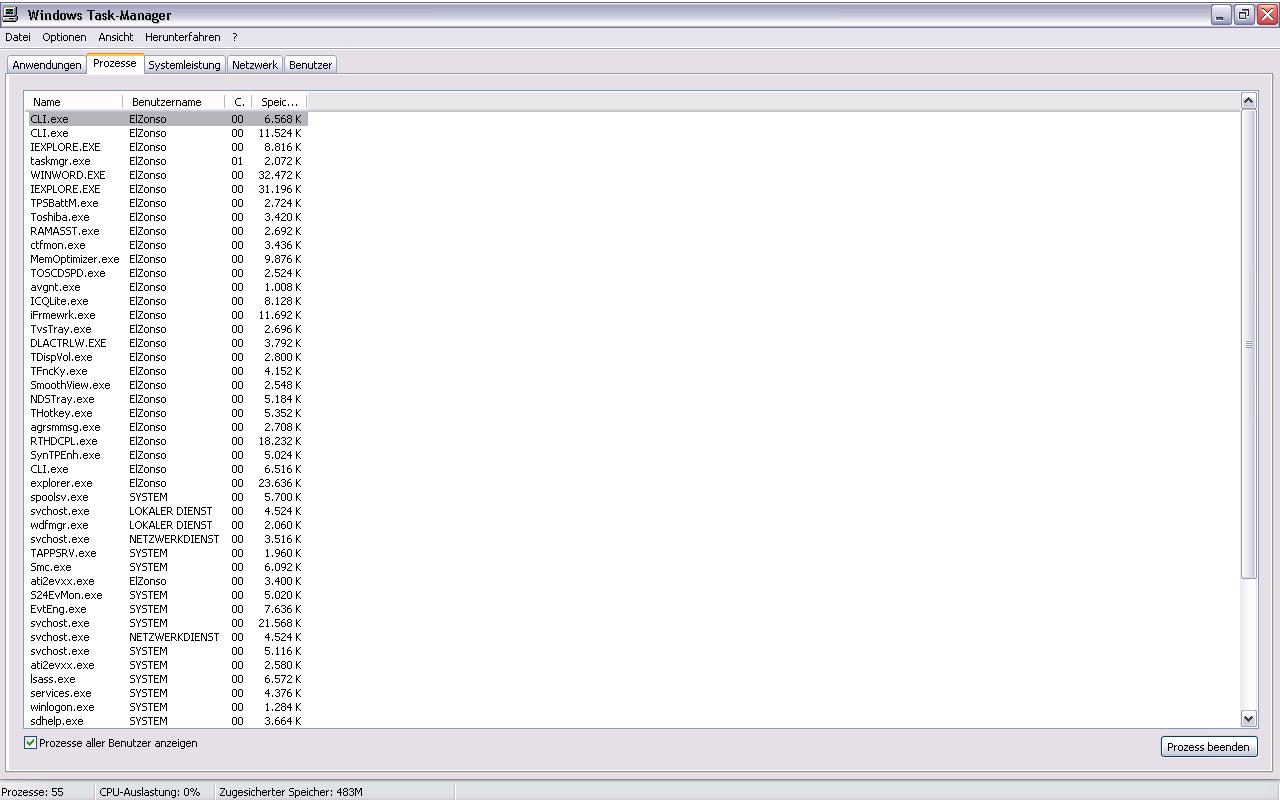Sort by 'Speic...' memory column header
Viewport: 1280px width, 800px height.
coord(279,102)
